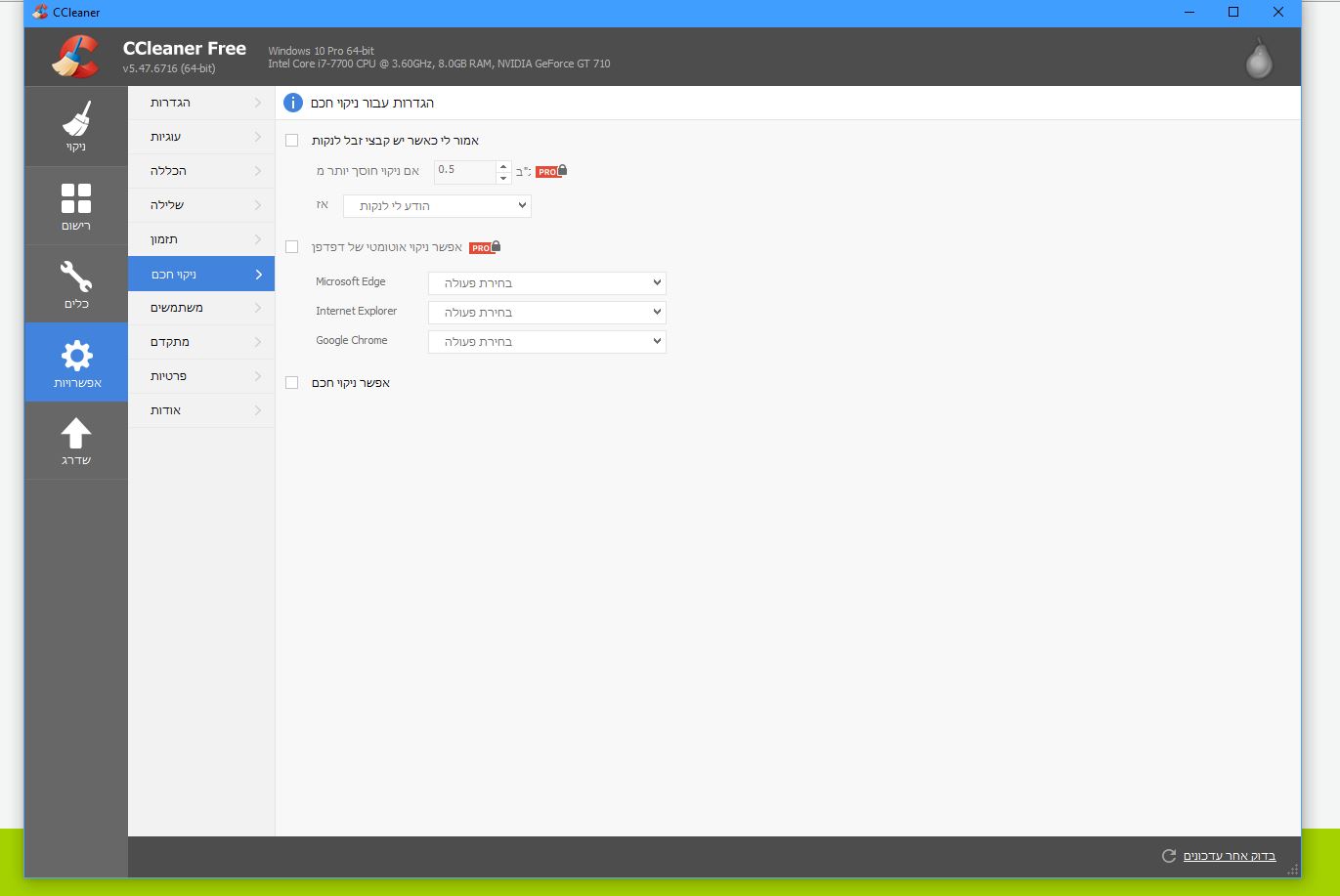The image size is (1340, 896).
Task: Close the CCleaner window
Action: coord(1278,13)
